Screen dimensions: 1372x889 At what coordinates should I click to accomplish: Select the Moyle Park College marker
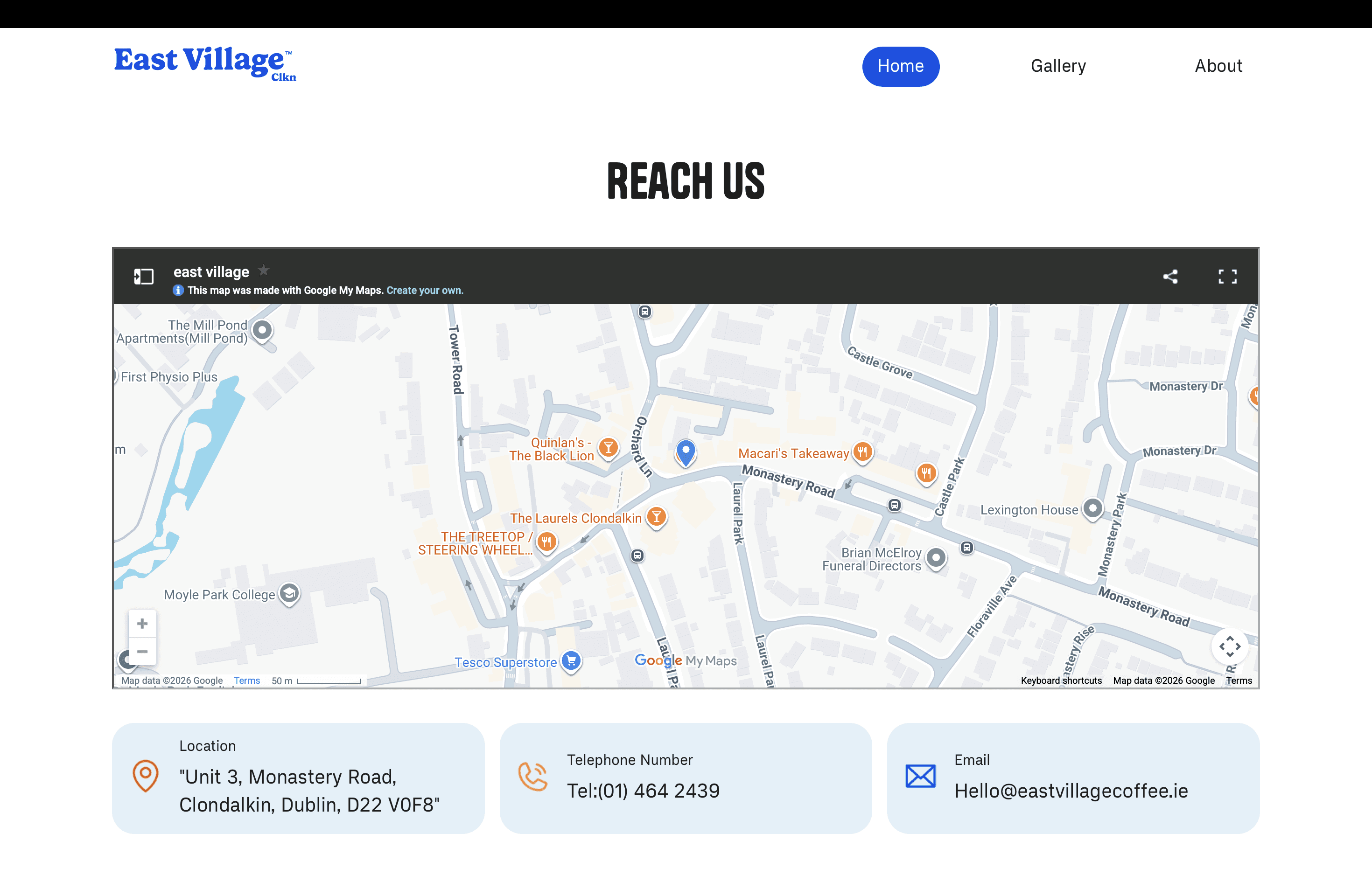[289, 593]
